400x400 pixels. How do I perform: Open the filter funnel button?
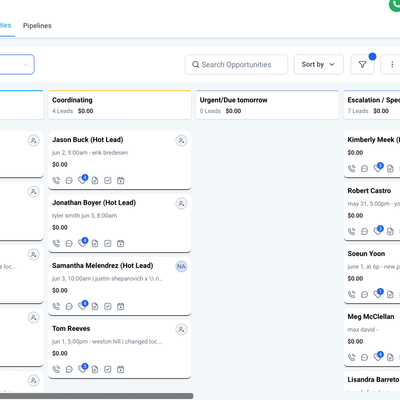point(362,64)
